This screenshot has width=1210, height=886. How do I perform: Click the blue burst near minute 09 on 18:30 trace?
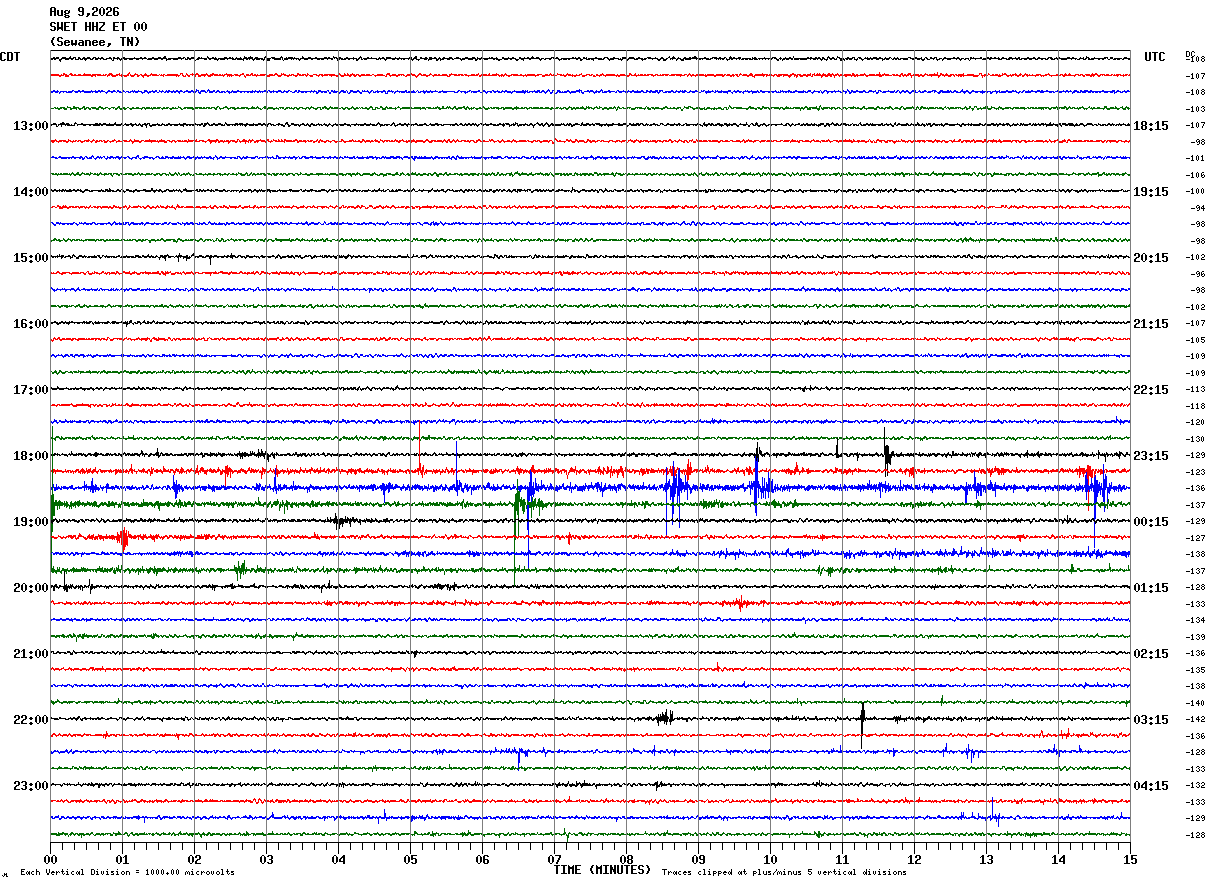click(676, 490)
